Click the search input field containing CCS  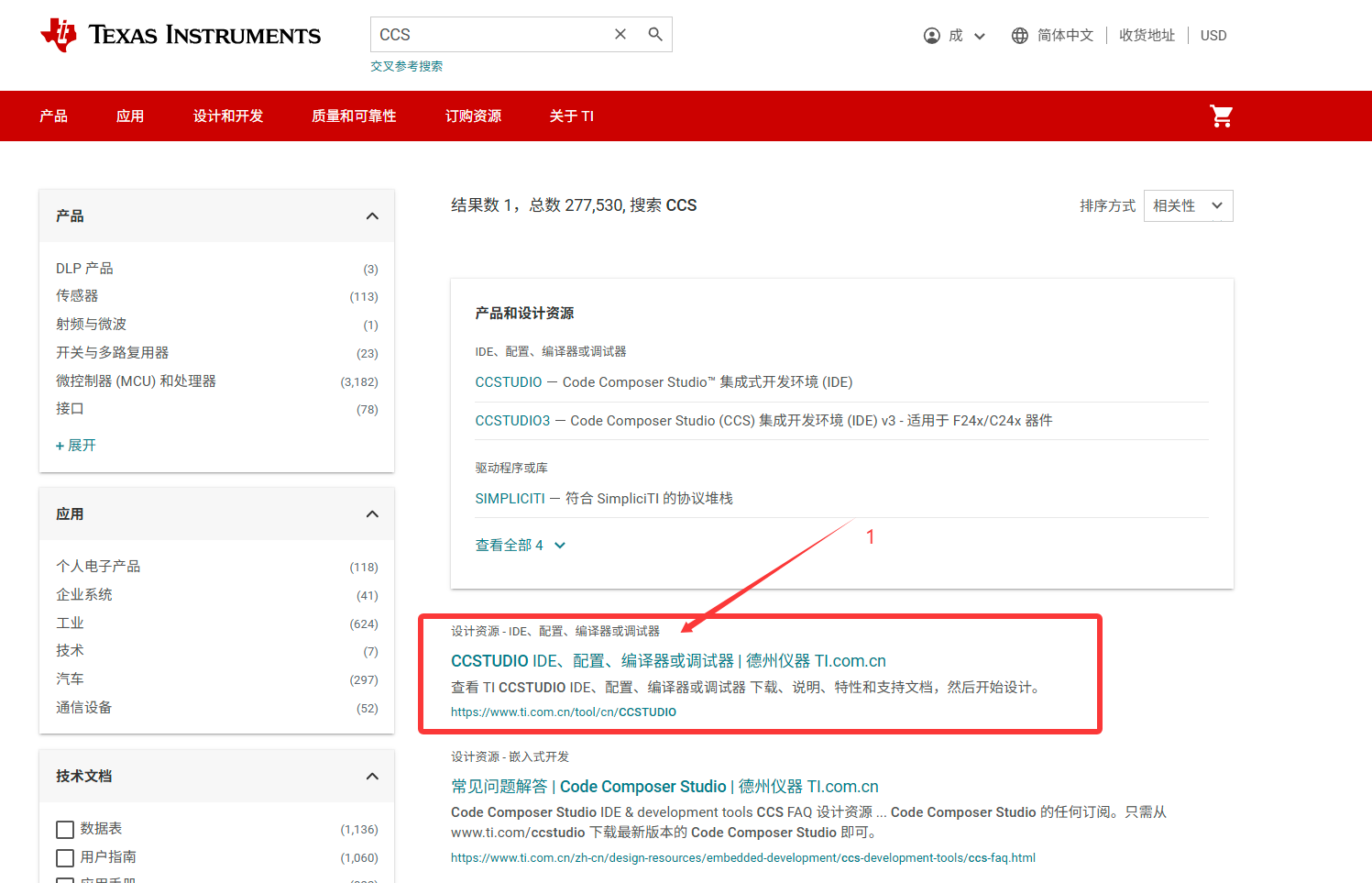[x=490, y=35]
